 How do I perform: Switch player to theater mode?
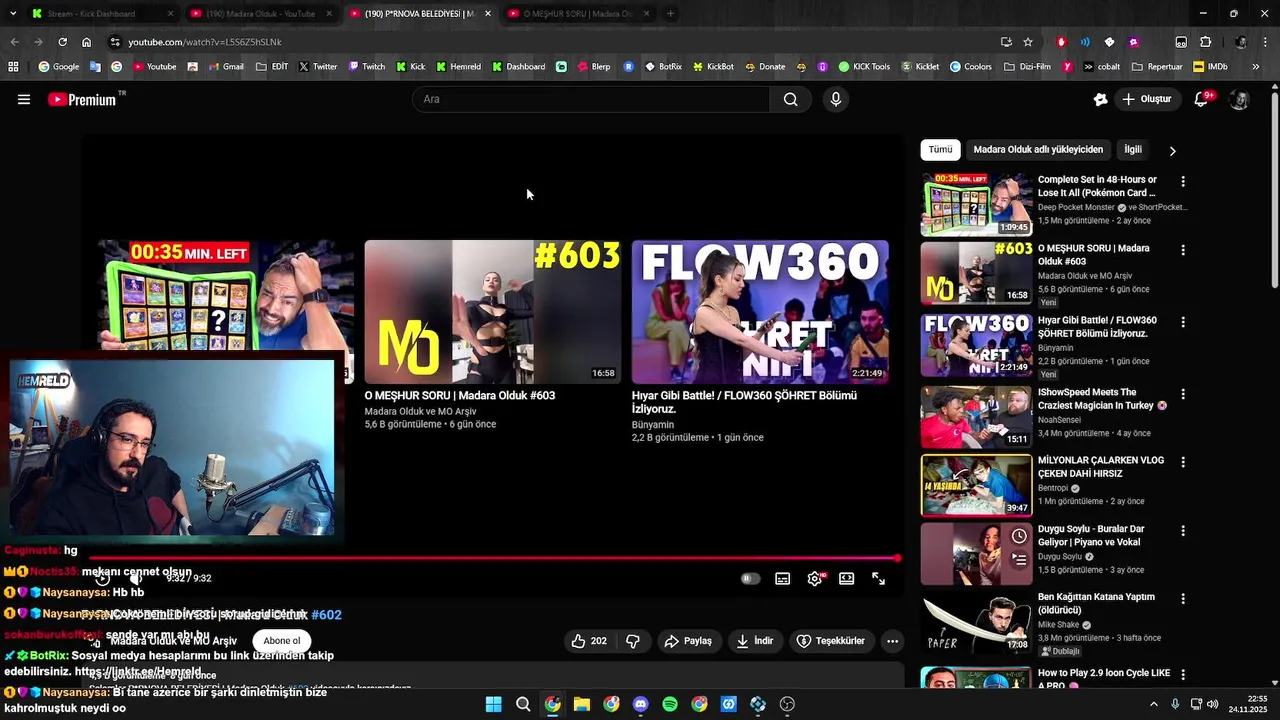[x=846, y=578]
